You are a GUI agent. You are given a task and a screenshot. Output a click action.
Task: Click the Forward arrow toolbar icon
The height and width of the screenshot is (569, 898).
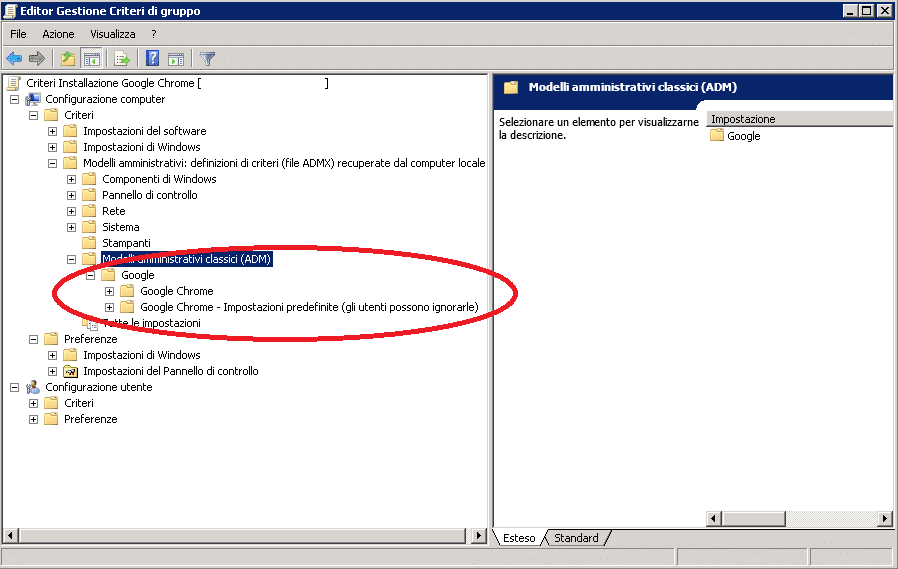[x=37, y=58]
